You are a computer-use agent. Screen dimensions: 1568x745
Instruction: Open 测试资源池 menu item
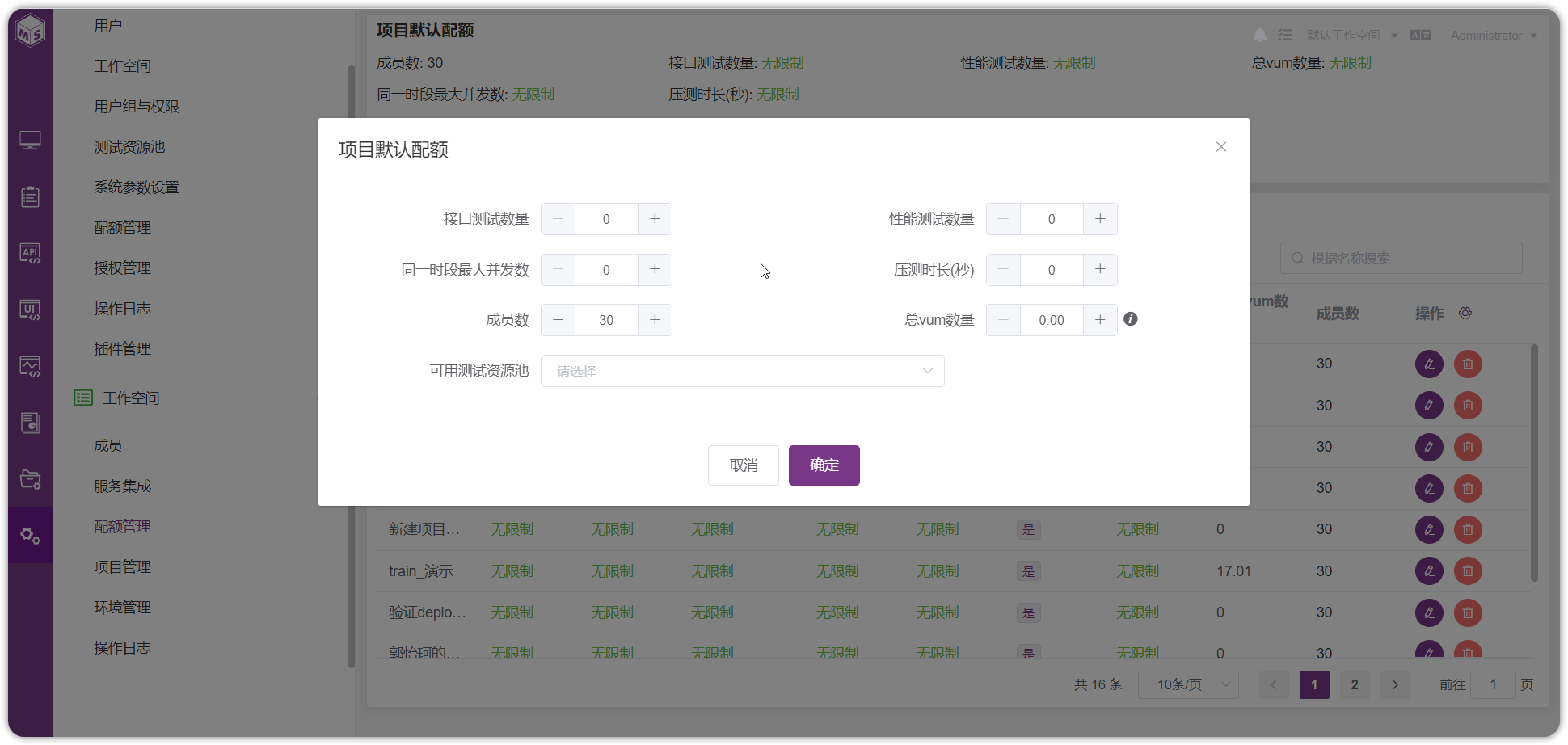click(129, 147)
